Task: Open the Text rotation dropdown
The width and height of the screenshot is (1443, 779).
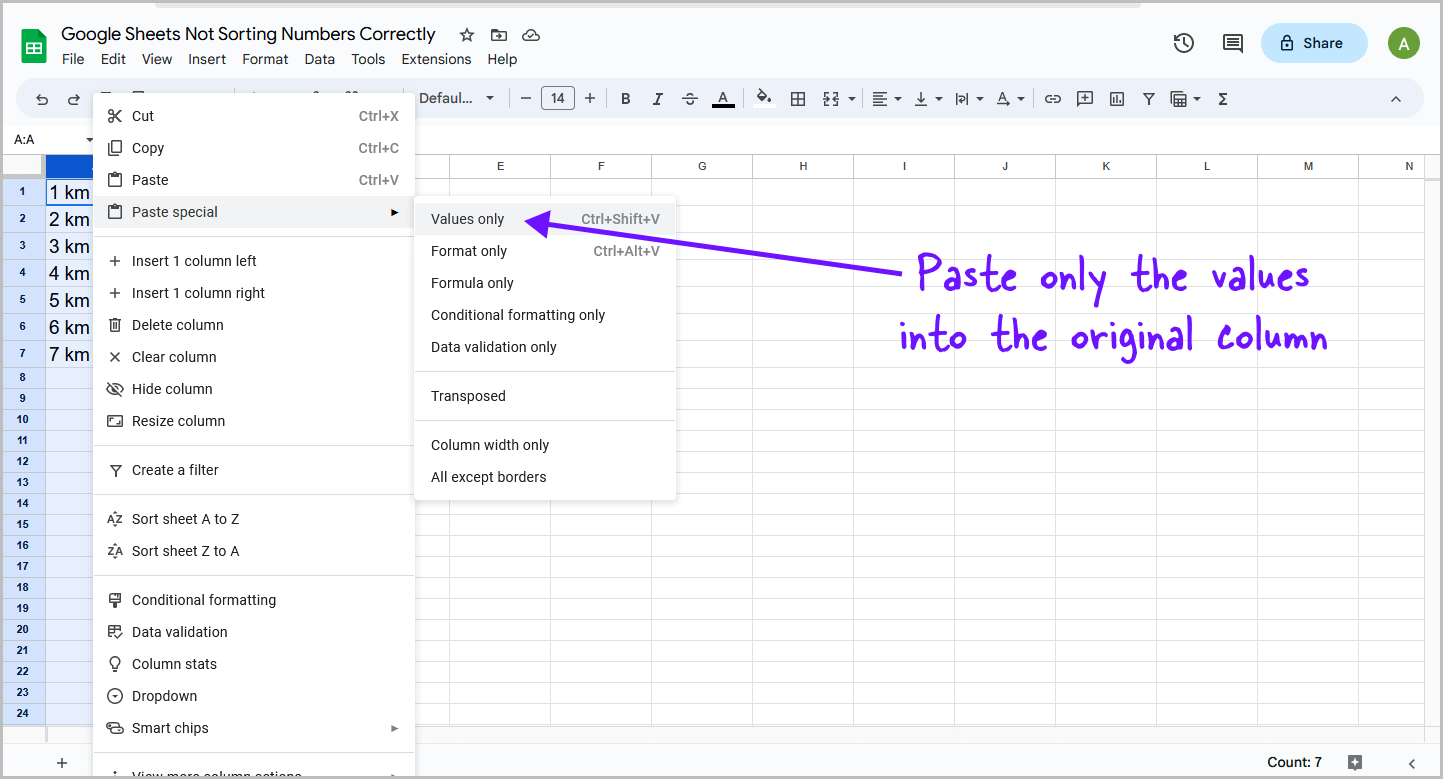Action: pos(1009,99)
